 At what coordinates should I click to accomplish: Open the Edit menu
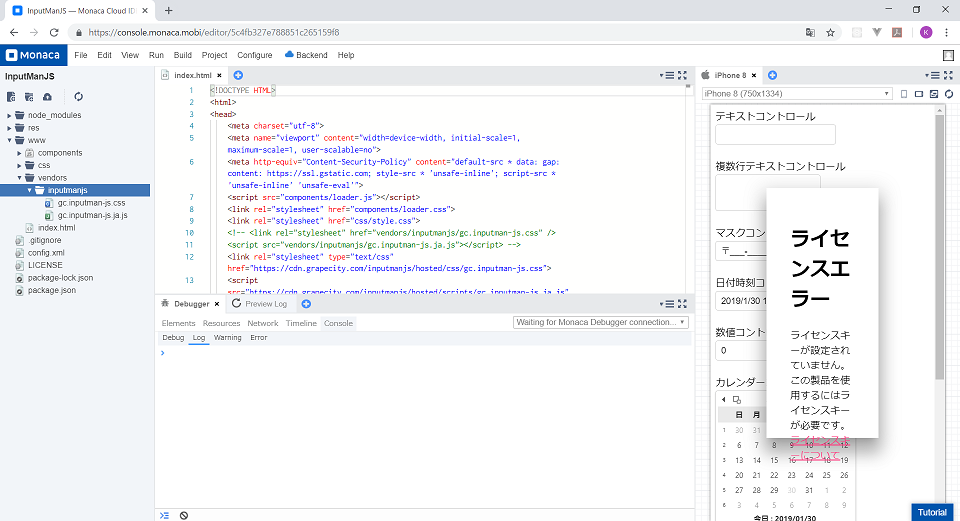pos(104,55)
